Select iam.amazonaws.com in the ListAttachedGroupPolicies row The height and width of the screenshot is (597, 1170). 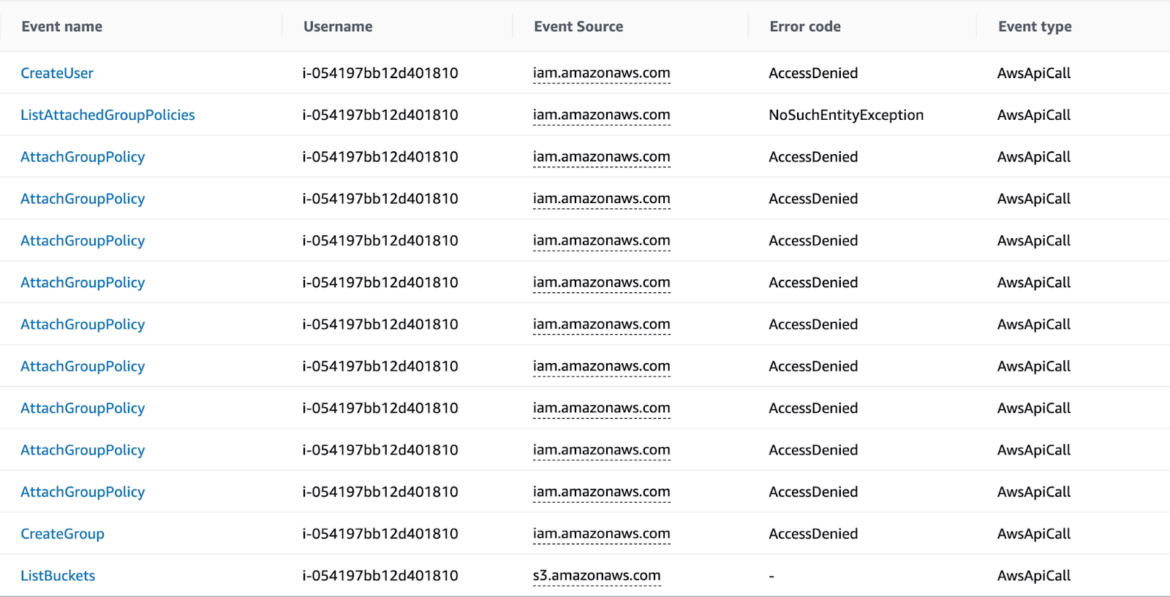coord(602,114)
